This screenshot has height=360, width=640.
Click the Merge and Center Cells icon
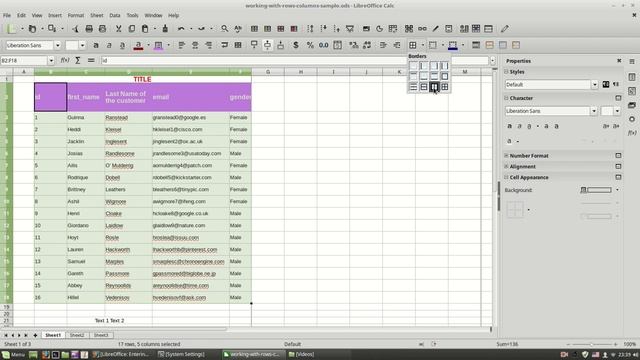point(238,45)
